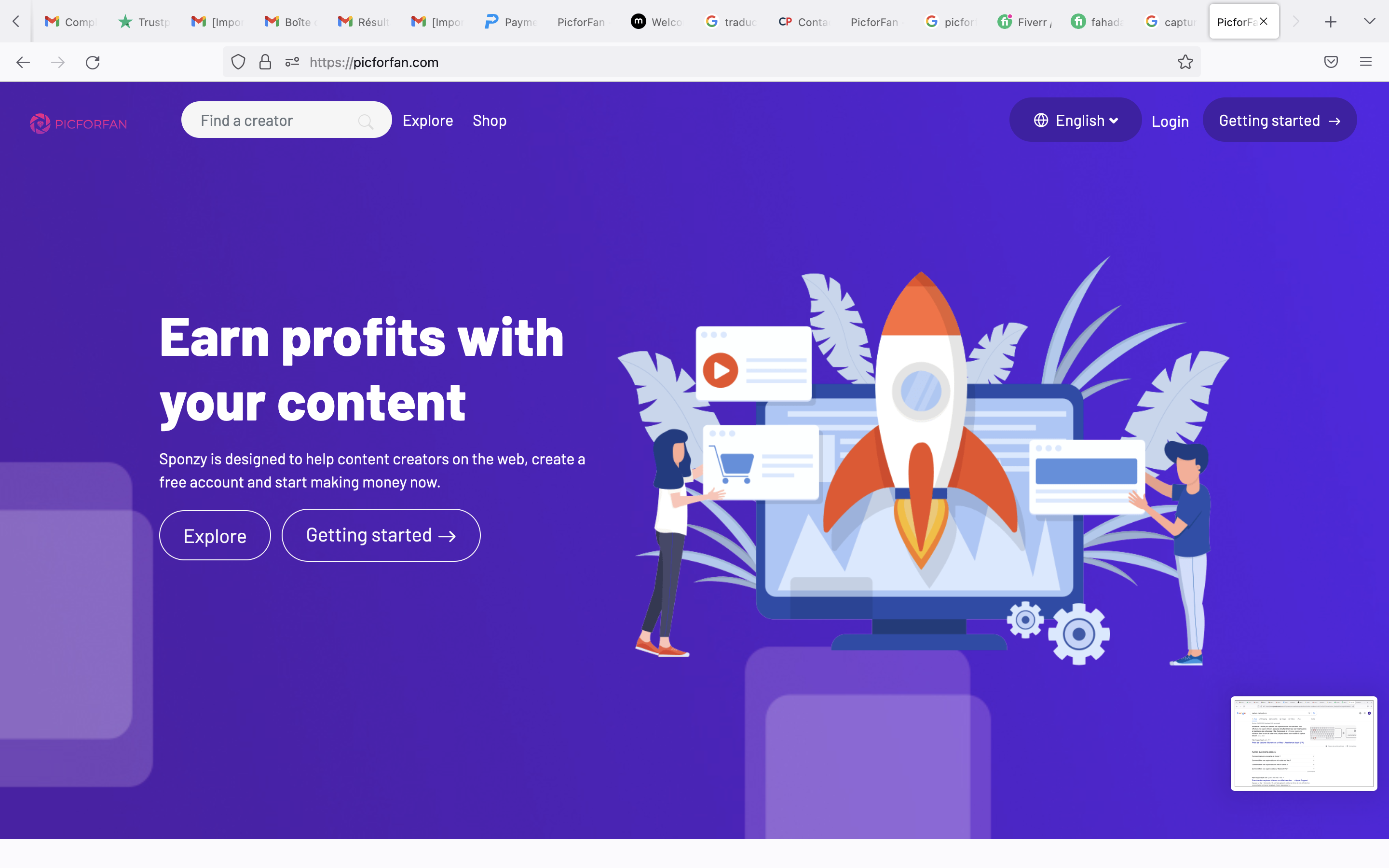Click the hero Getting started button

381,535
